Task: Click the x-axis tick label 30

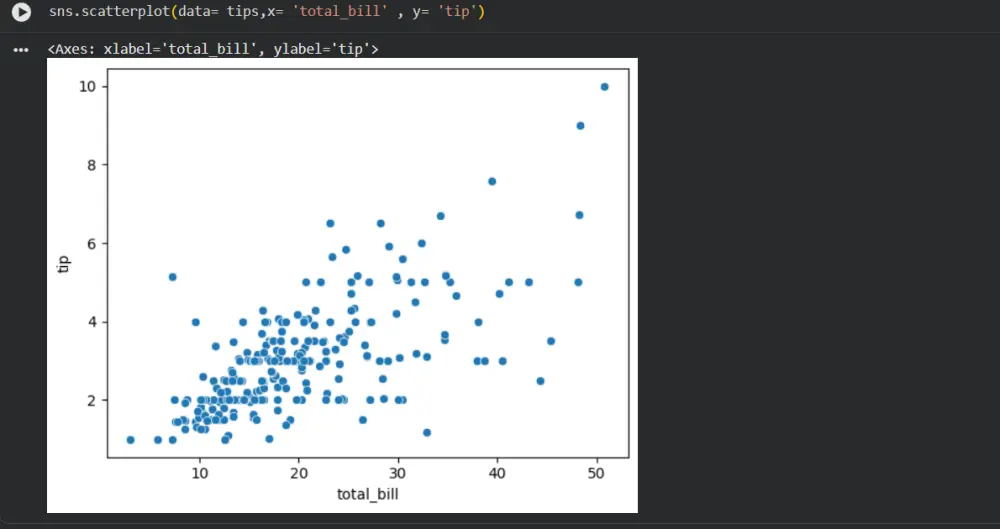Action: point(399,473)
